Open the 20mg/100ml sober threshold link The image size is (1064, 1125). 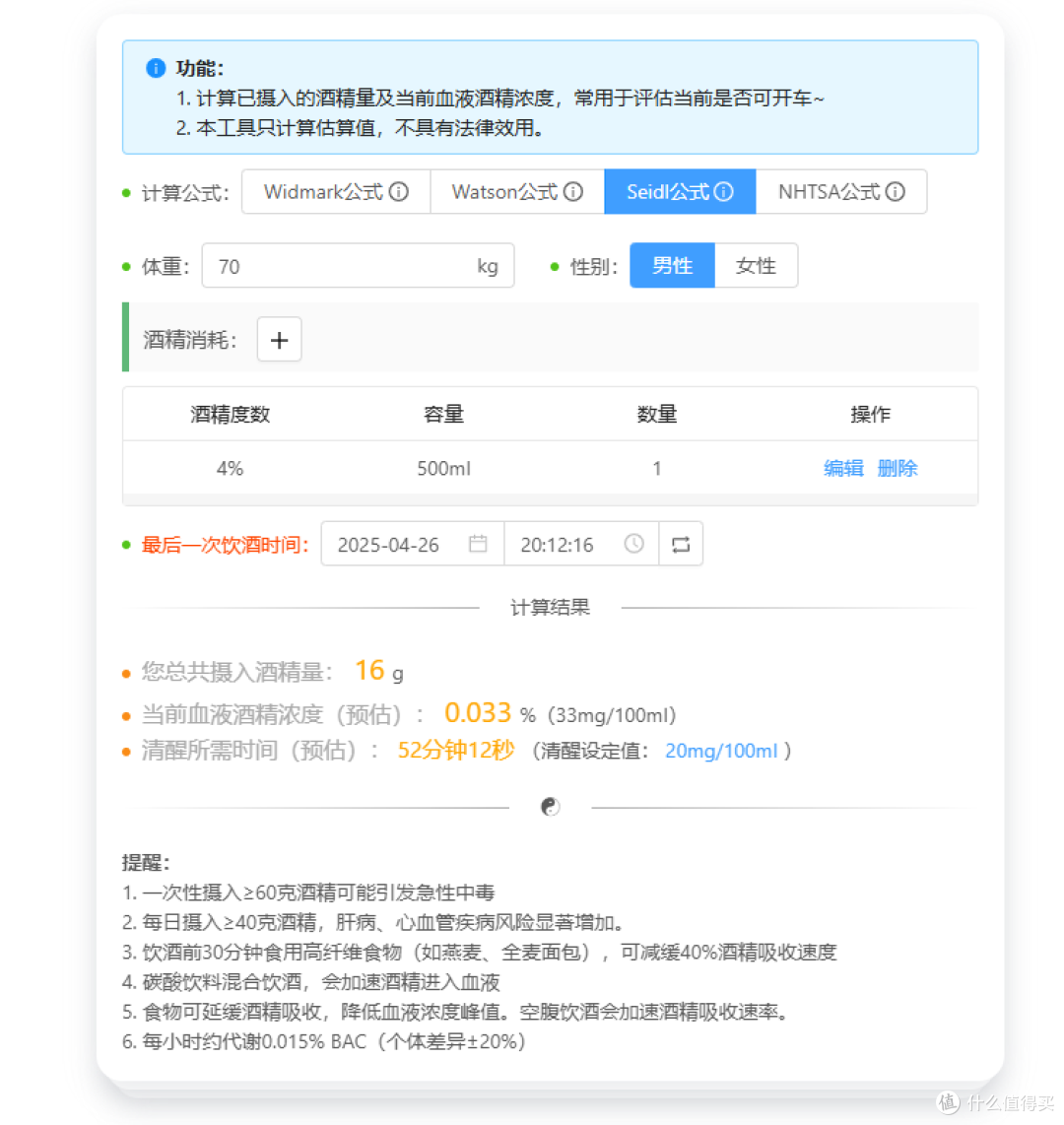click(x=721, y=752)
